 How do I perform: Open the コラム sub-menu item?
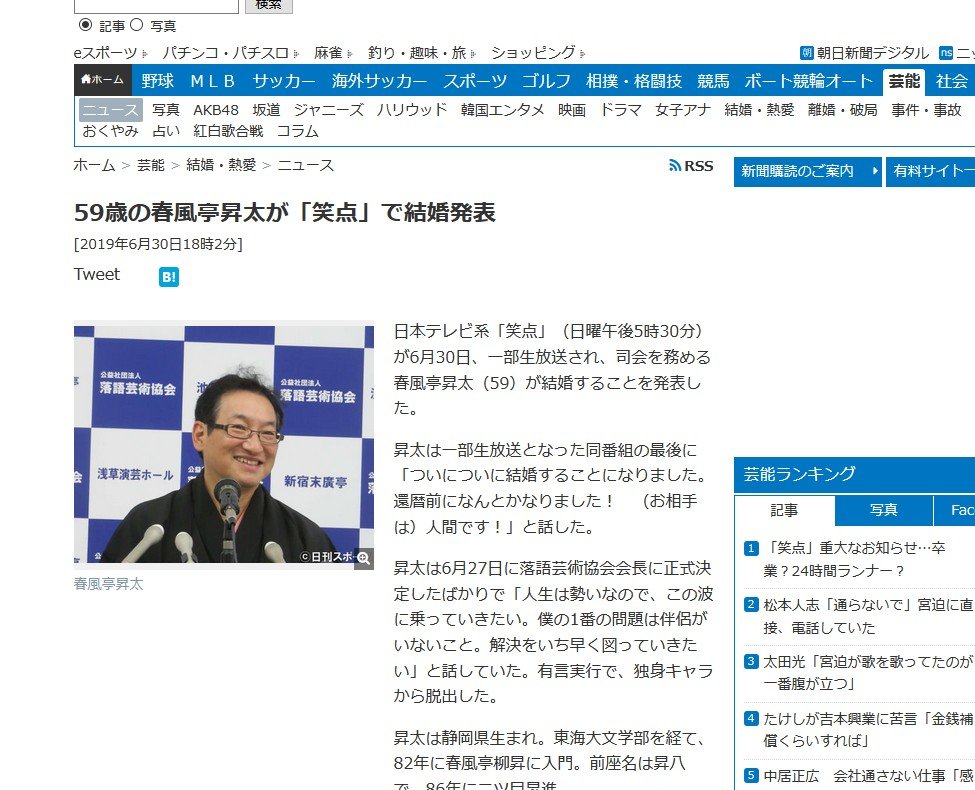point(297,131)
